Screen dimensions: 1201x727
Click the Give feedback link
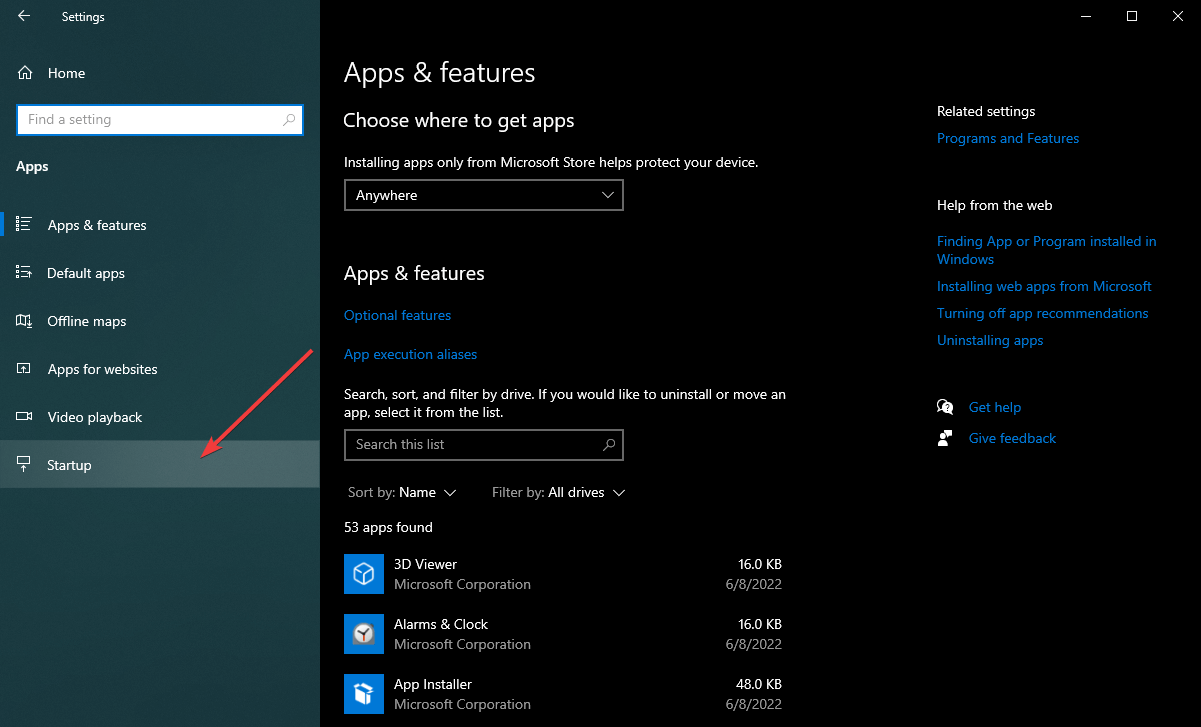[1012, 438]
